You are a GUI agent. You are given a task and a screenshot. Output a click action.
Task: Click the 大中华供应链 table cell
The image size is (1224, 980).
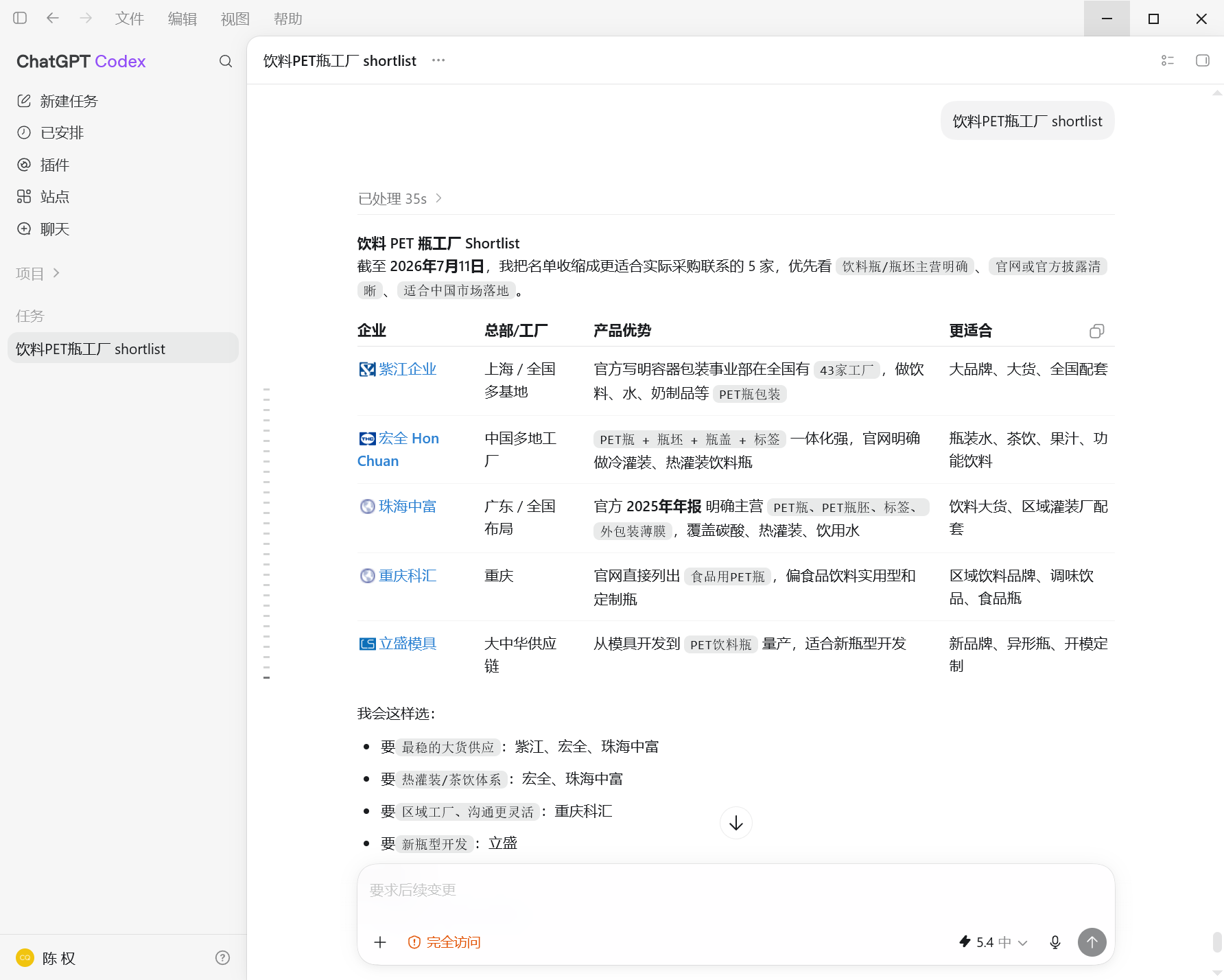click(x=520, y=655)
